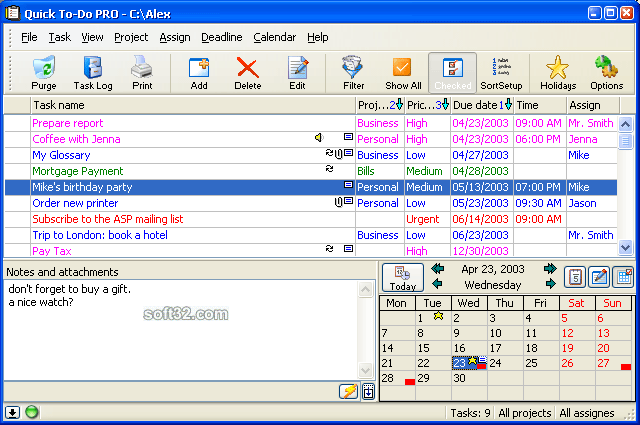Click the Urgent priority cell
Viewport: 640px width, 425px height.
(427, 219)
